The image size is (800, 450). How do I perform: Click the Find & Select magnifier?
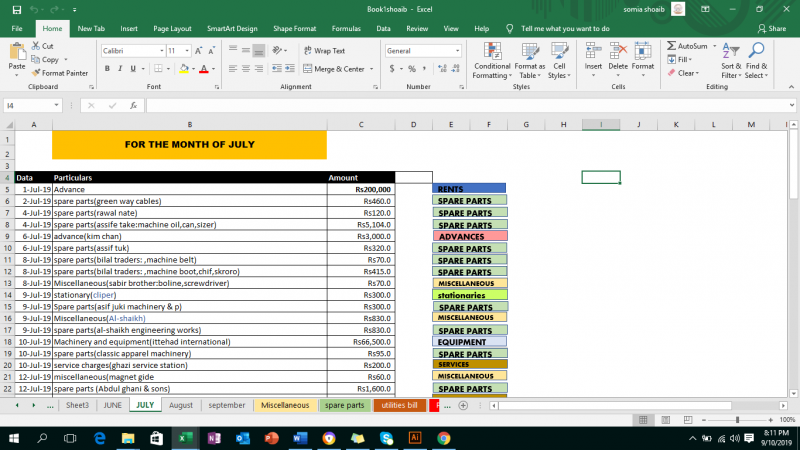[x=757, y=52]
